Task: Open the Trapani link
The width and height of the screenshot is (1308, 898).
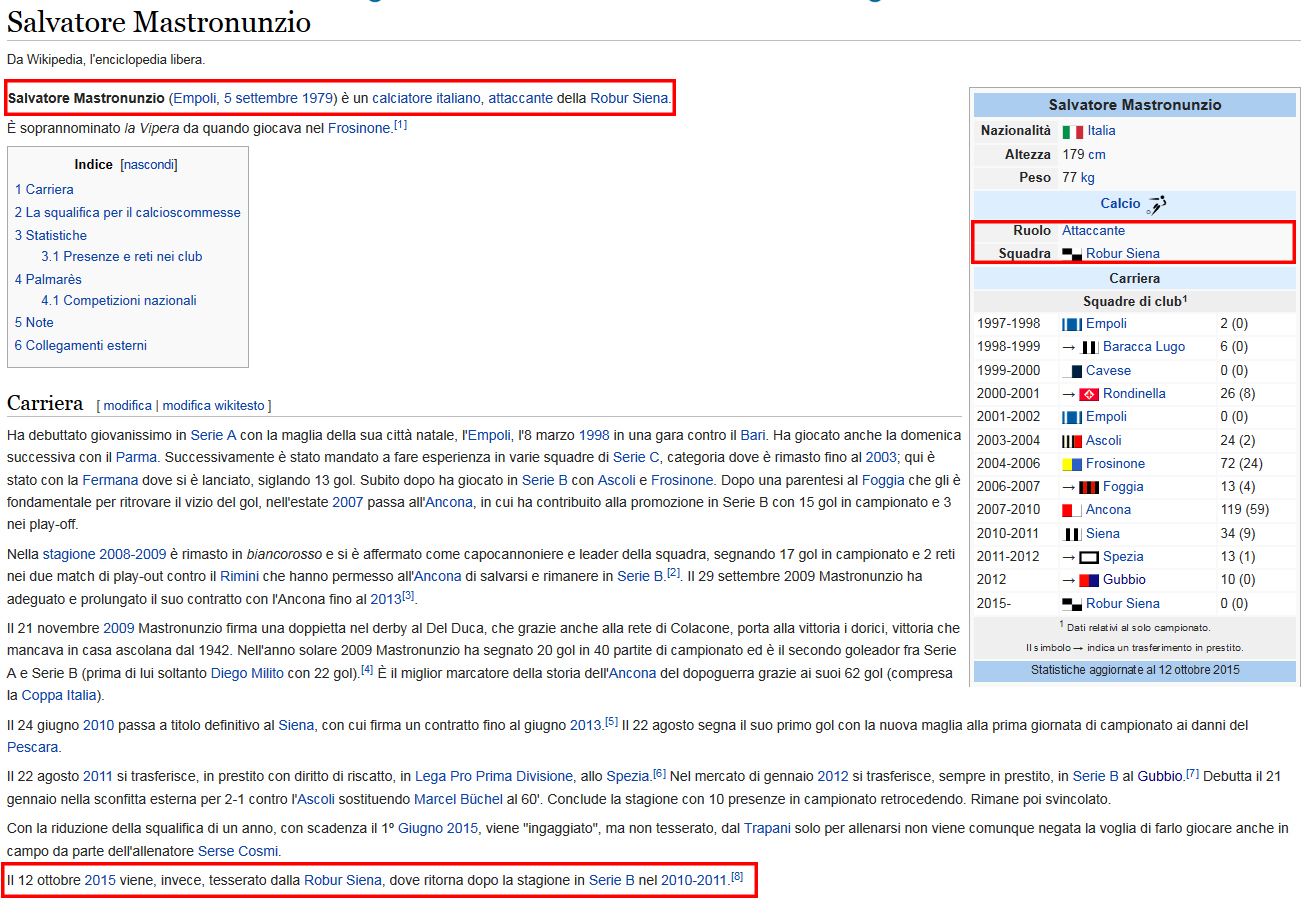Action: click(x=767, y=829)
